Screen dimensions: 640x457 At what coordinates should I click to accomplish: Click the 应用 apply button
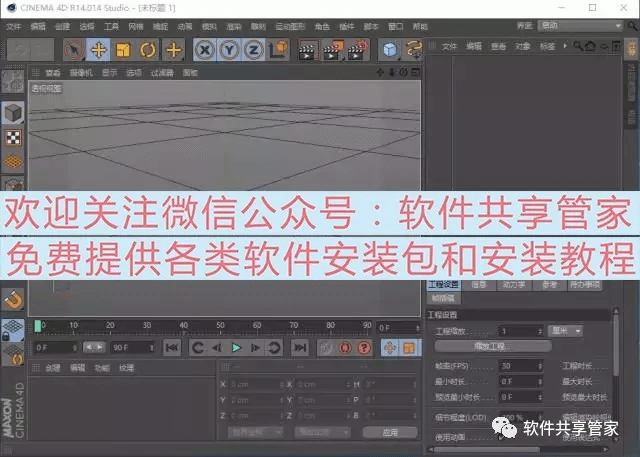[390, 432]
